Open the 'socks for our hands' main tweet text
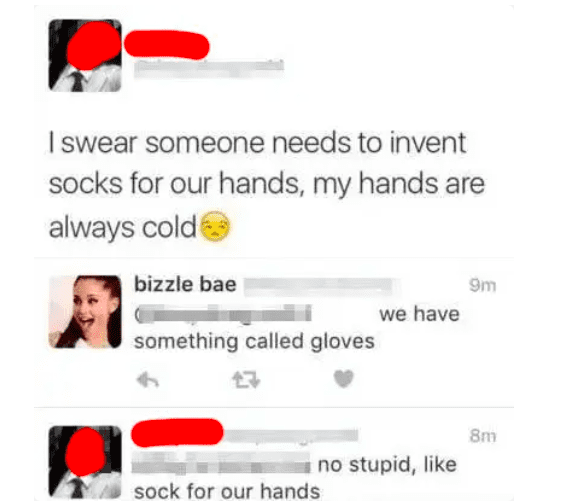The width and height of the screenshot is (561, 504). [x=267, y=185]
